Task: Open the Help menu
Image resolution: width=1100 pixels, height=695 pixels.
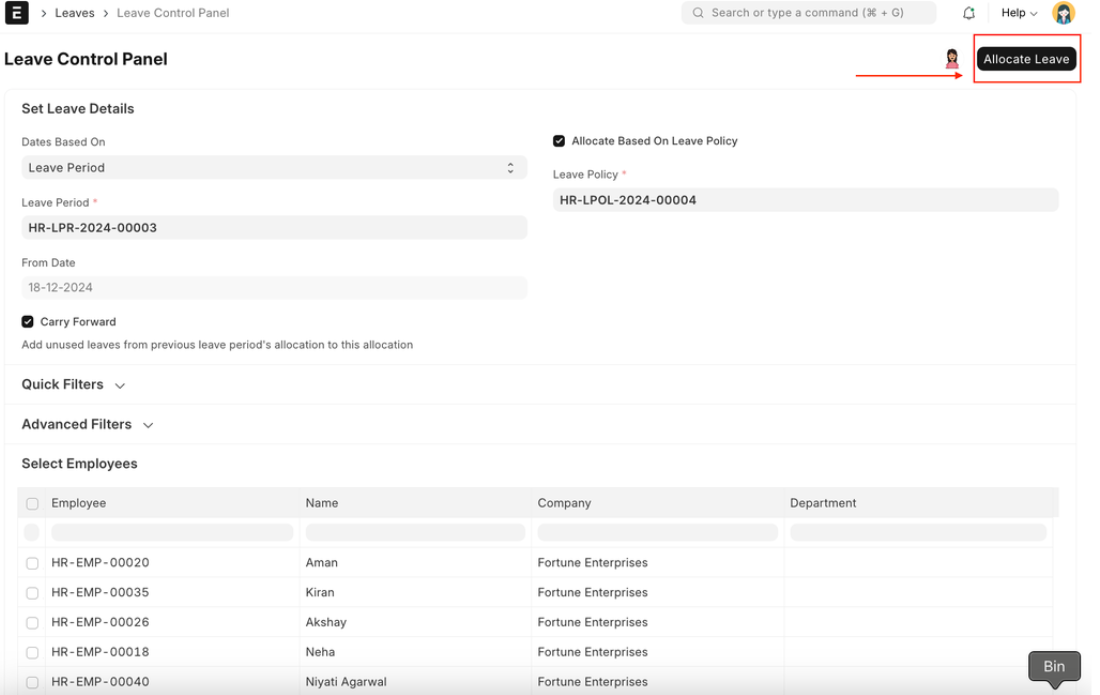Action: point(1019,13)
